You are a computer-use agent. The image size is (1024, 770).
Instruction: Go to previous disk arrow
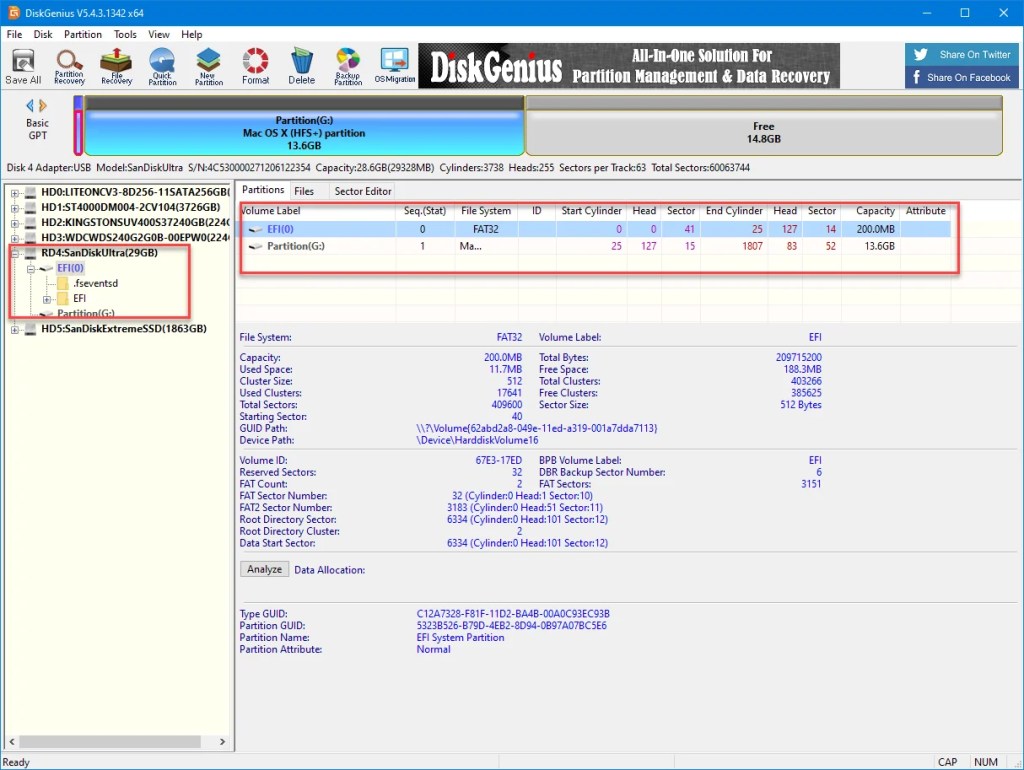pyautogui.click(x=30, y=105)
